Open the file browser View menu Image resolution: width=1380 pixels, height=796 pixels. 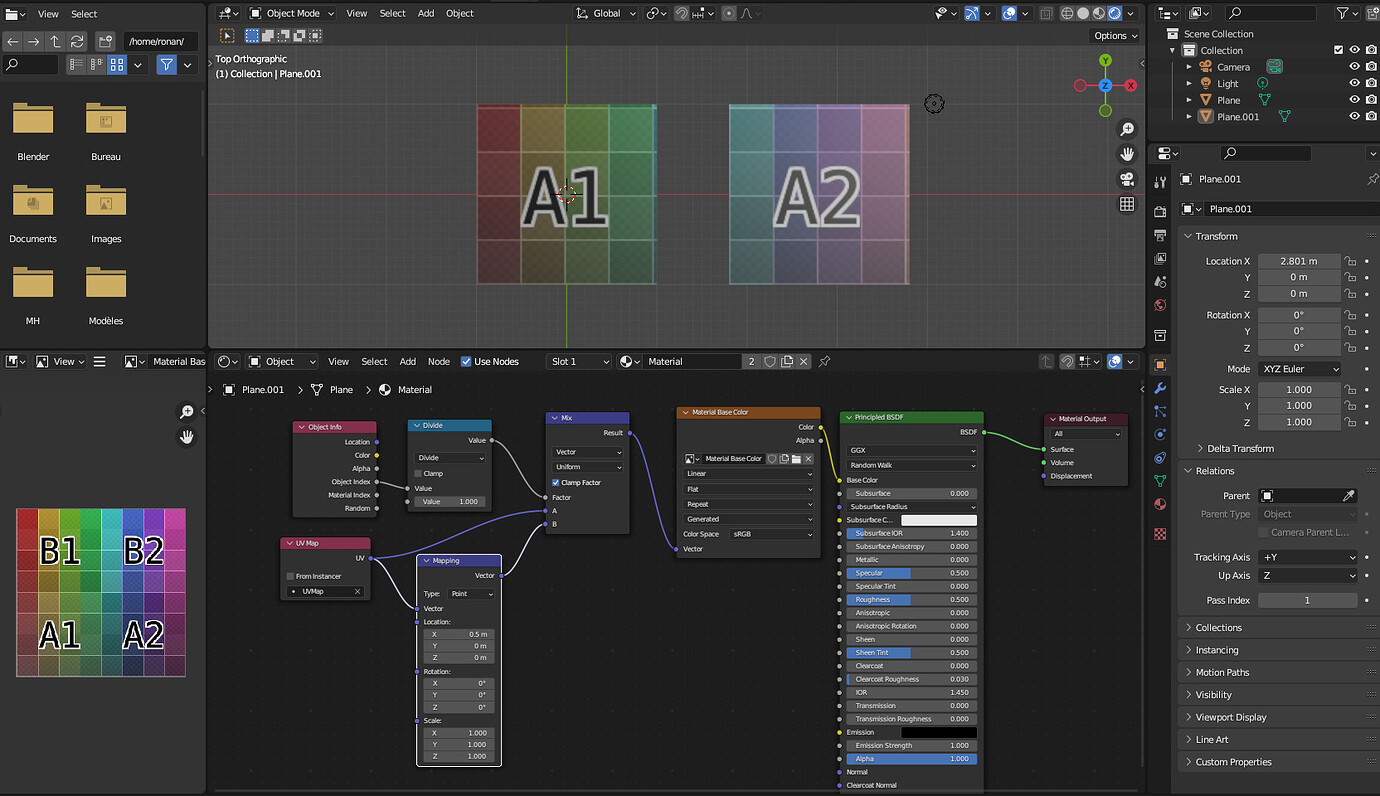coord(48,14)
